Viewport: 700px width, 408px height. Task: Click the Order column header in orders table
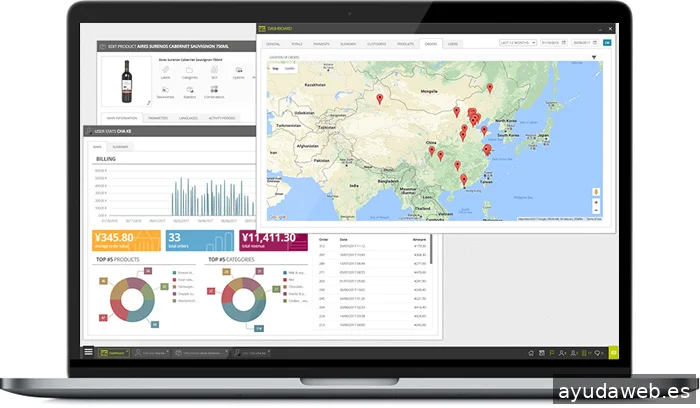(324, 239)
